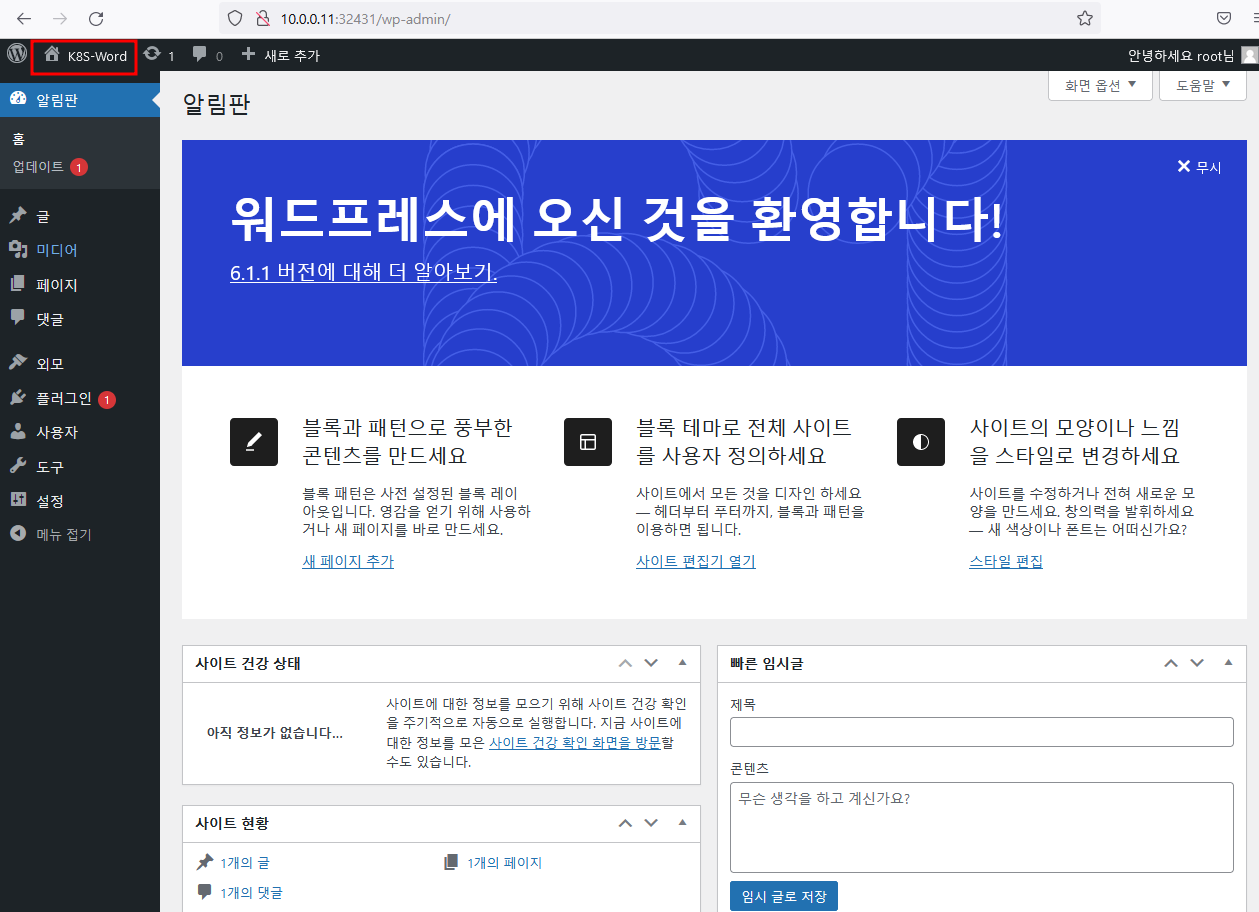Click the insecure connection lock icon

263,18
